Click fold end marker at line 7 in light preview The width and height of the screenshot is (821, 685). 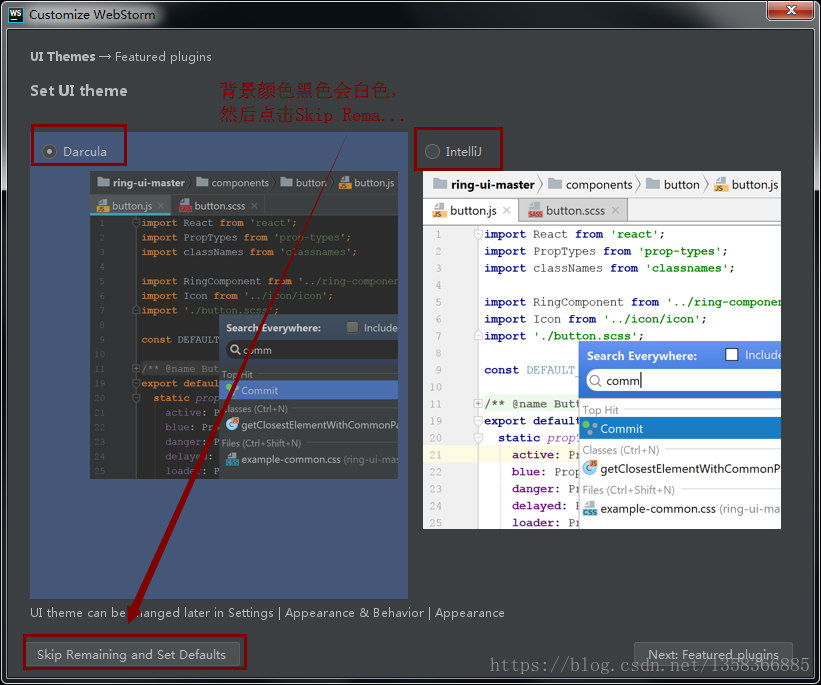tap(478, 335)
